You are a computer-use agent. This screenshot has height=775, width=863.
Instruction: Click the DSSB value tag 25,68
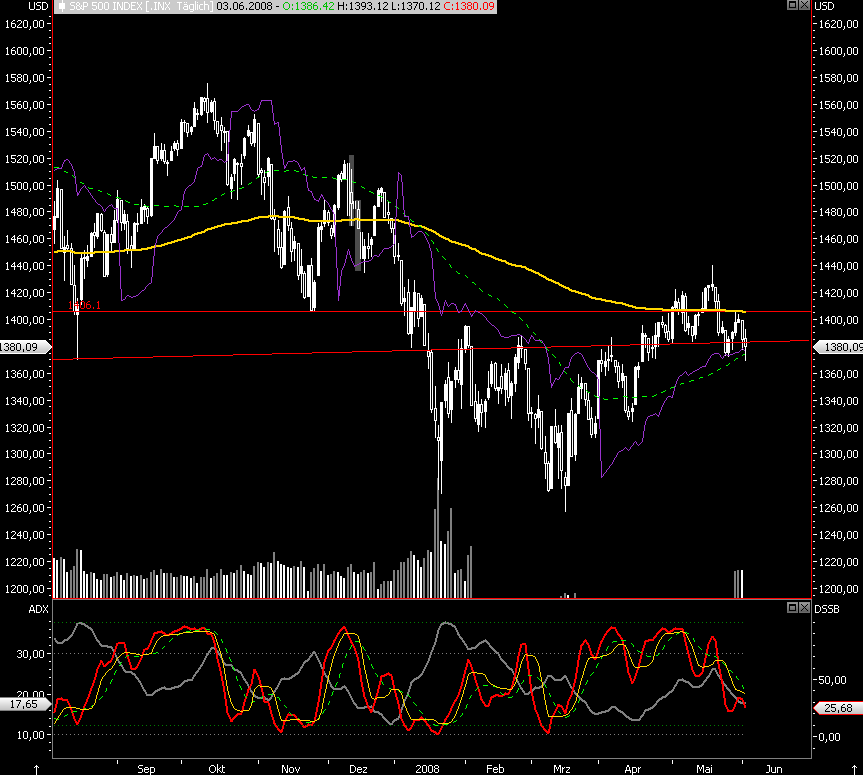(x=838, y=708)
